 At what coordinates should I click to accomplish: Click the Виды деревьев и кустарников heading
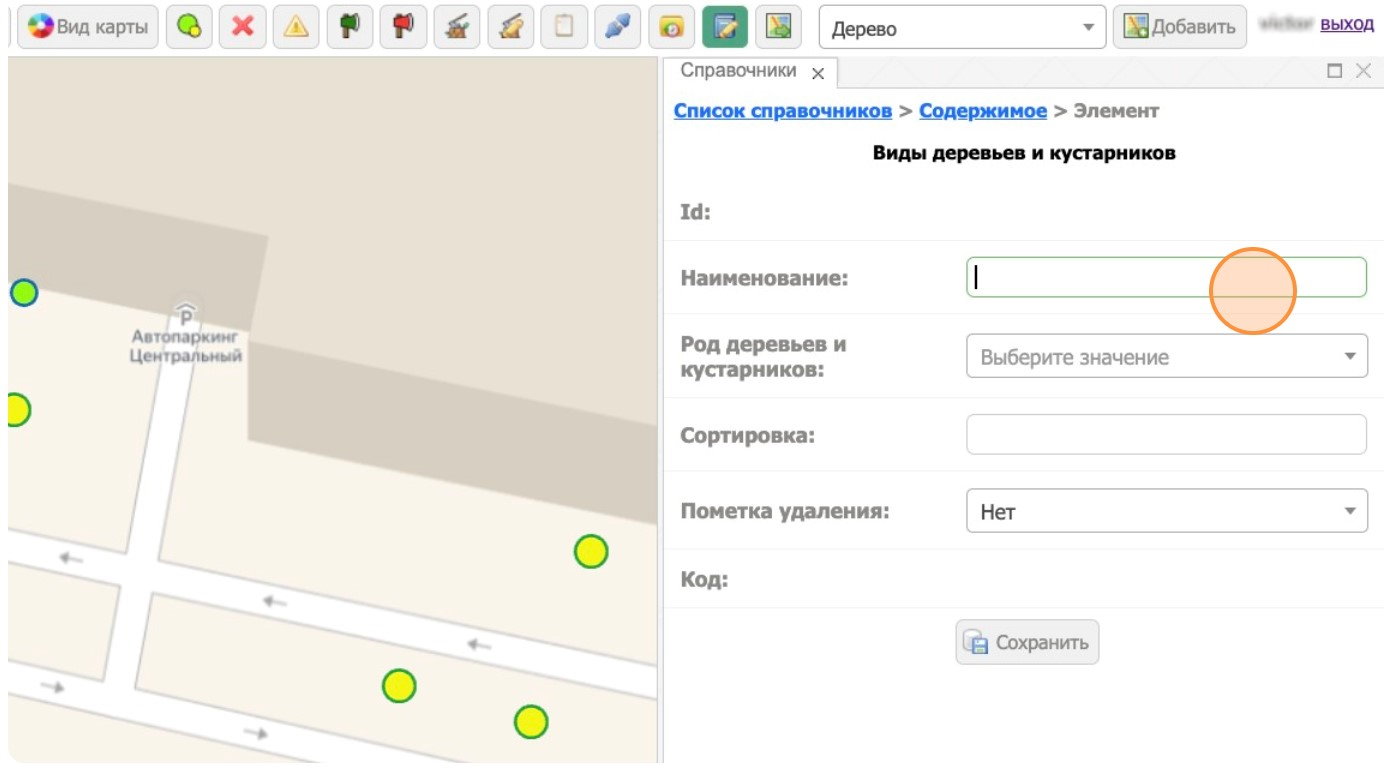coord(1024,154)
